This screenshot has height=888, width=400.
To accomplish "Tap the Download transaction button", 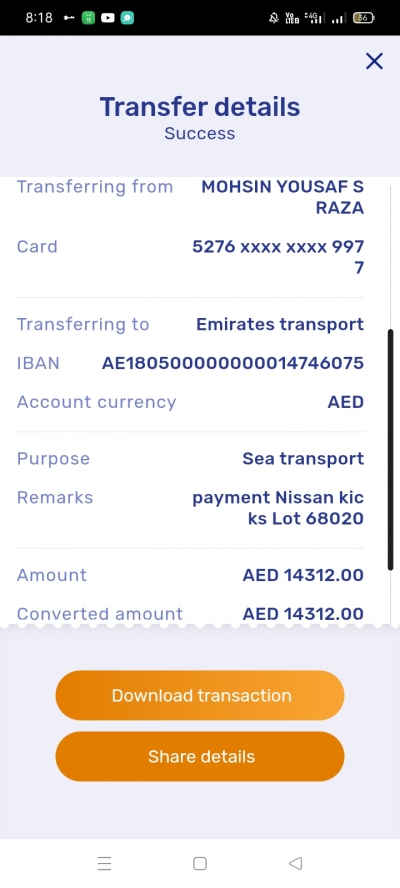I will (x=200, y=695).
